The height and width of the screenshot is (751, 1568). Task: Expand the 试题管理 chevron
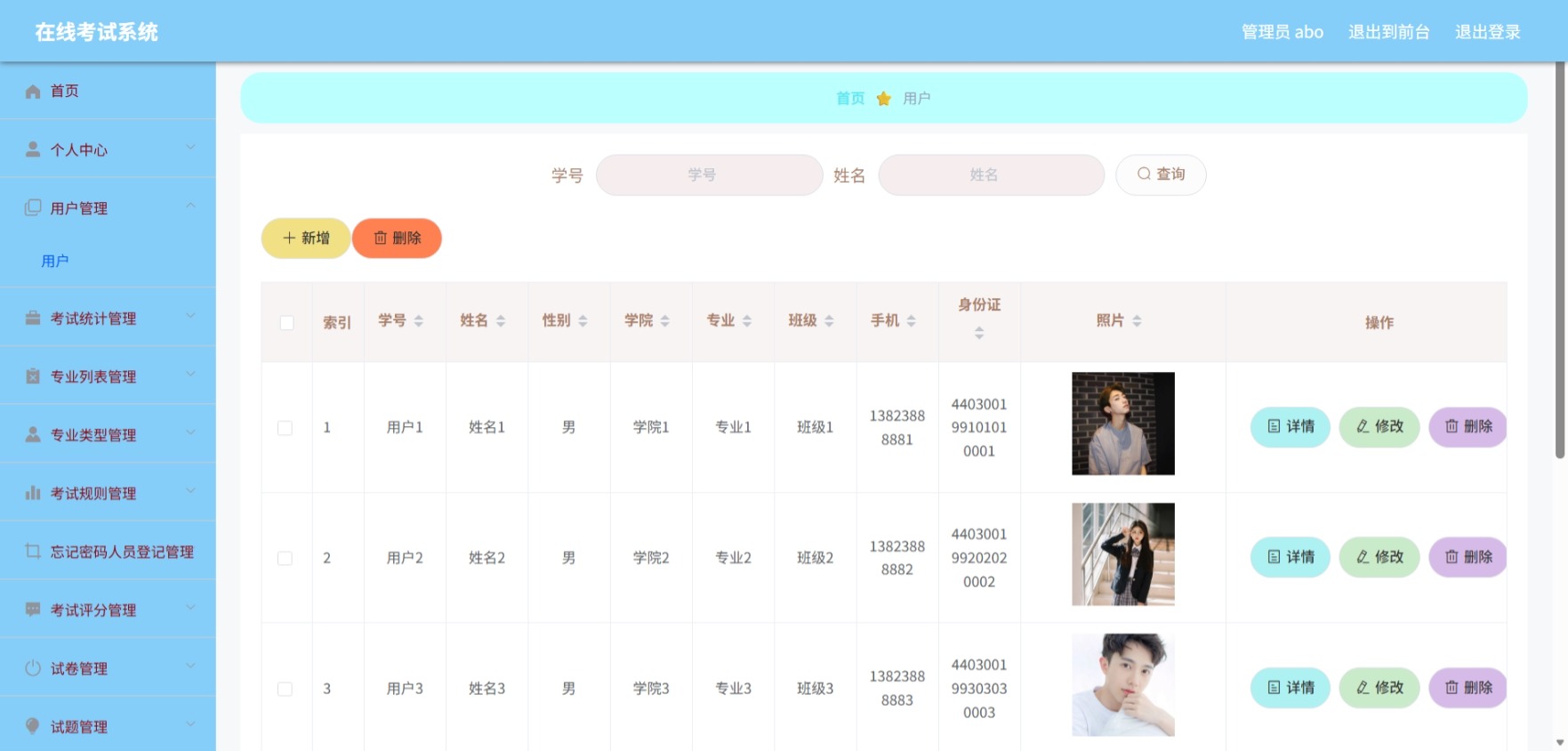(x=190, y=724)
